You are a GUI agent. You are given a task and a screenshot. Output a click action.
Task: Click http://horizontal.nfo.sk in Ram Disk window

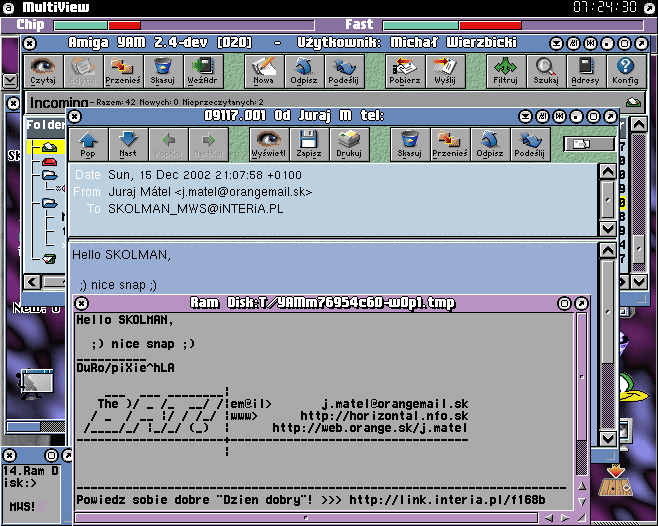coord(384,416)
